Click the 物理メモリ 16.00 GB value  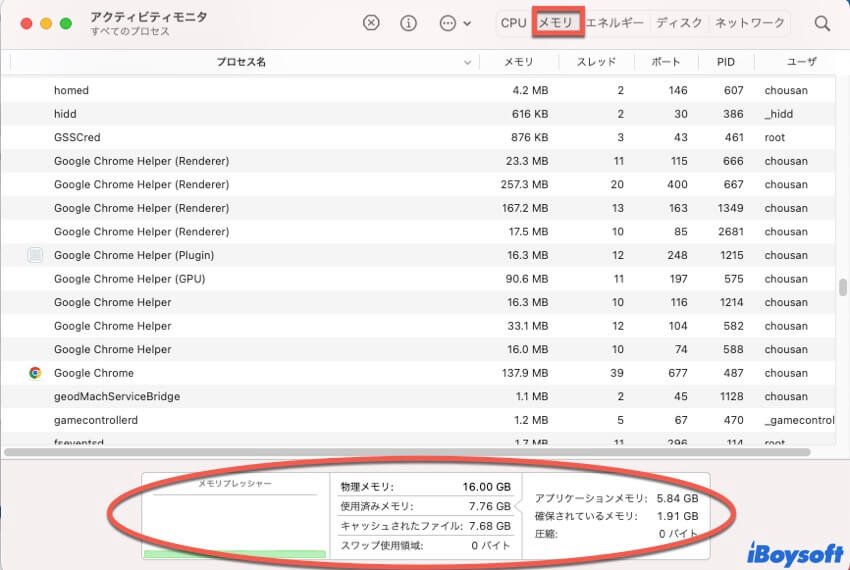point(486,487)
